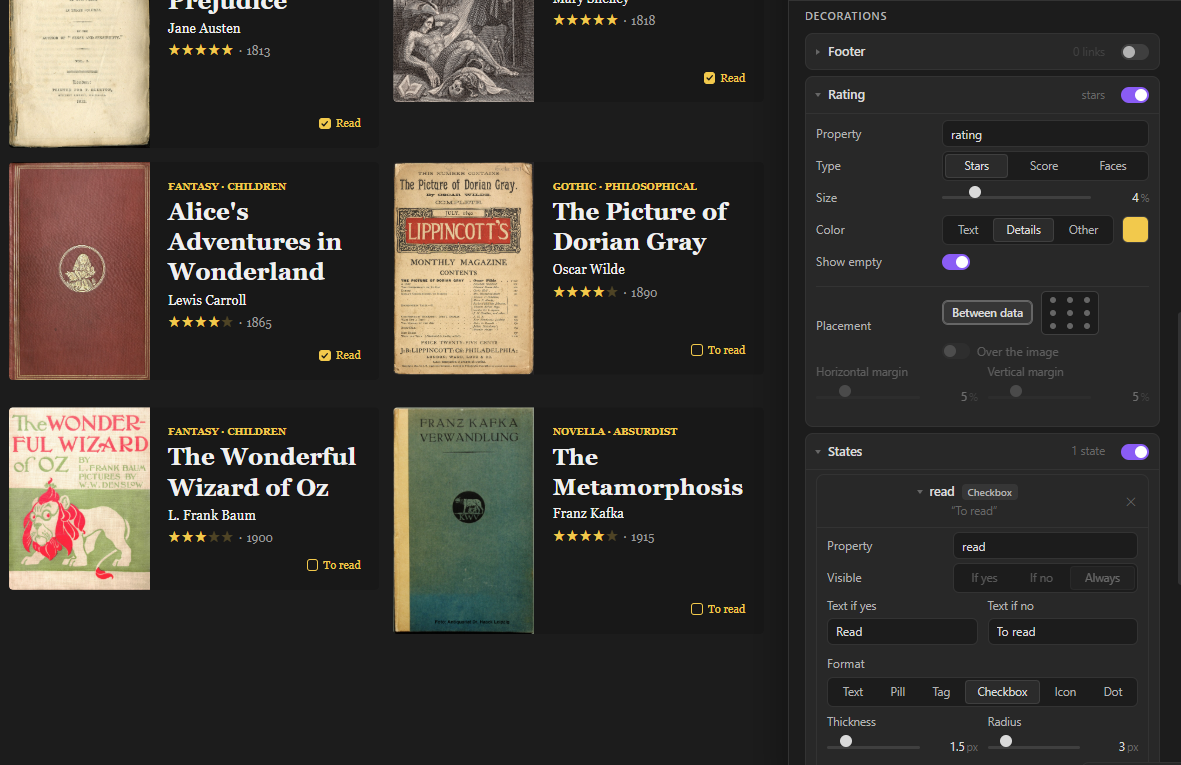Screen dimensions: 1181x765
Task: Choose Text state format
Action: click(853, 692)
